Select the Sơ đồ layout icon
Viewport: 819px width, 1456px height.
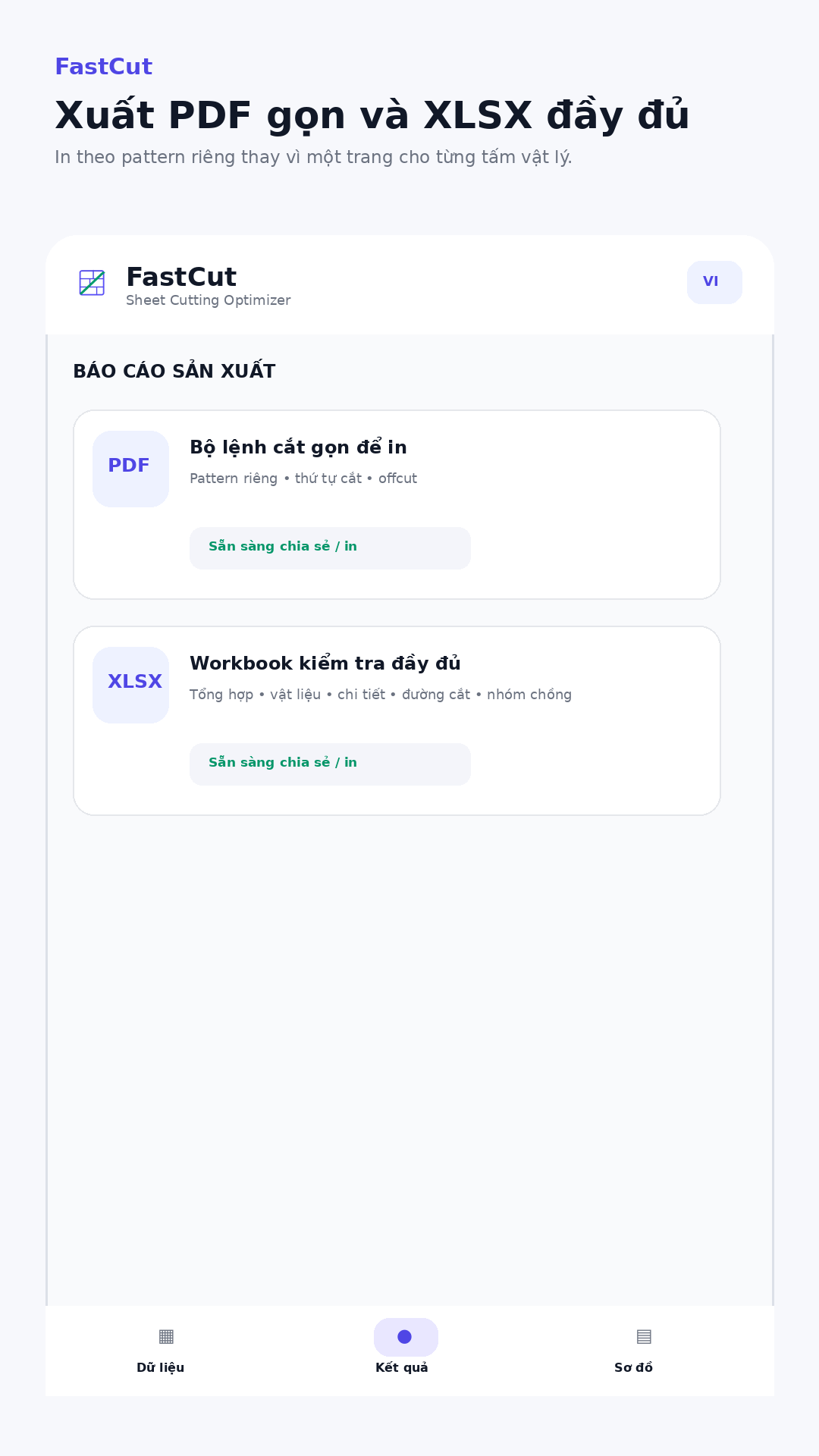point(644,1336)
